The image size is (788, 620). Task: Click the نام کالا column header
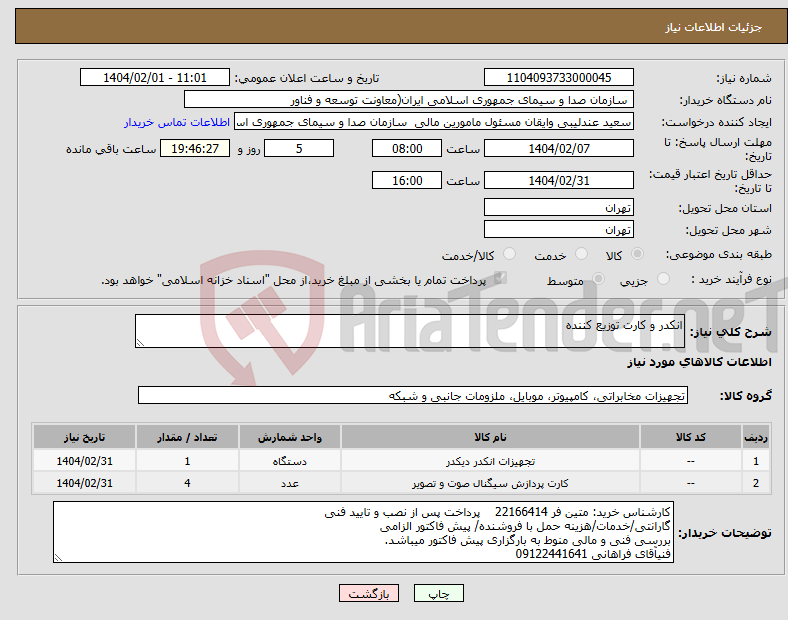pos(490,437)
